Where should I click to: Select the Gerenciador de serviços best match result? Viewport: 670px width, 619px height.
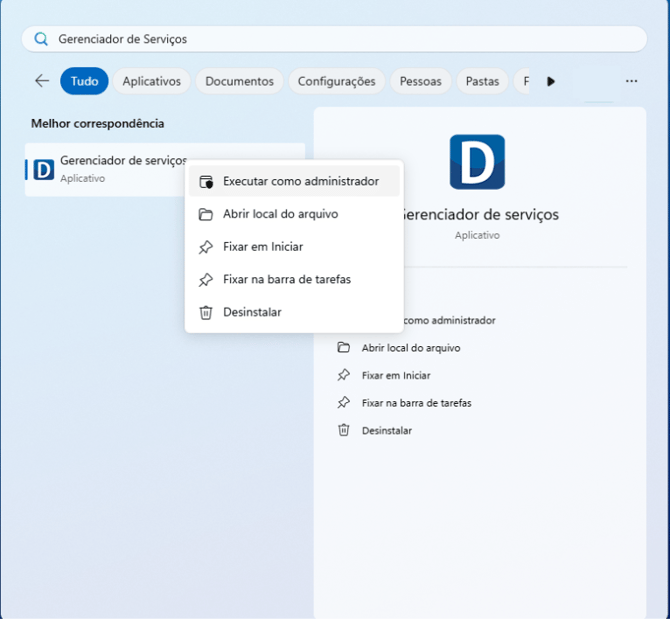click(x=110, y=168)
